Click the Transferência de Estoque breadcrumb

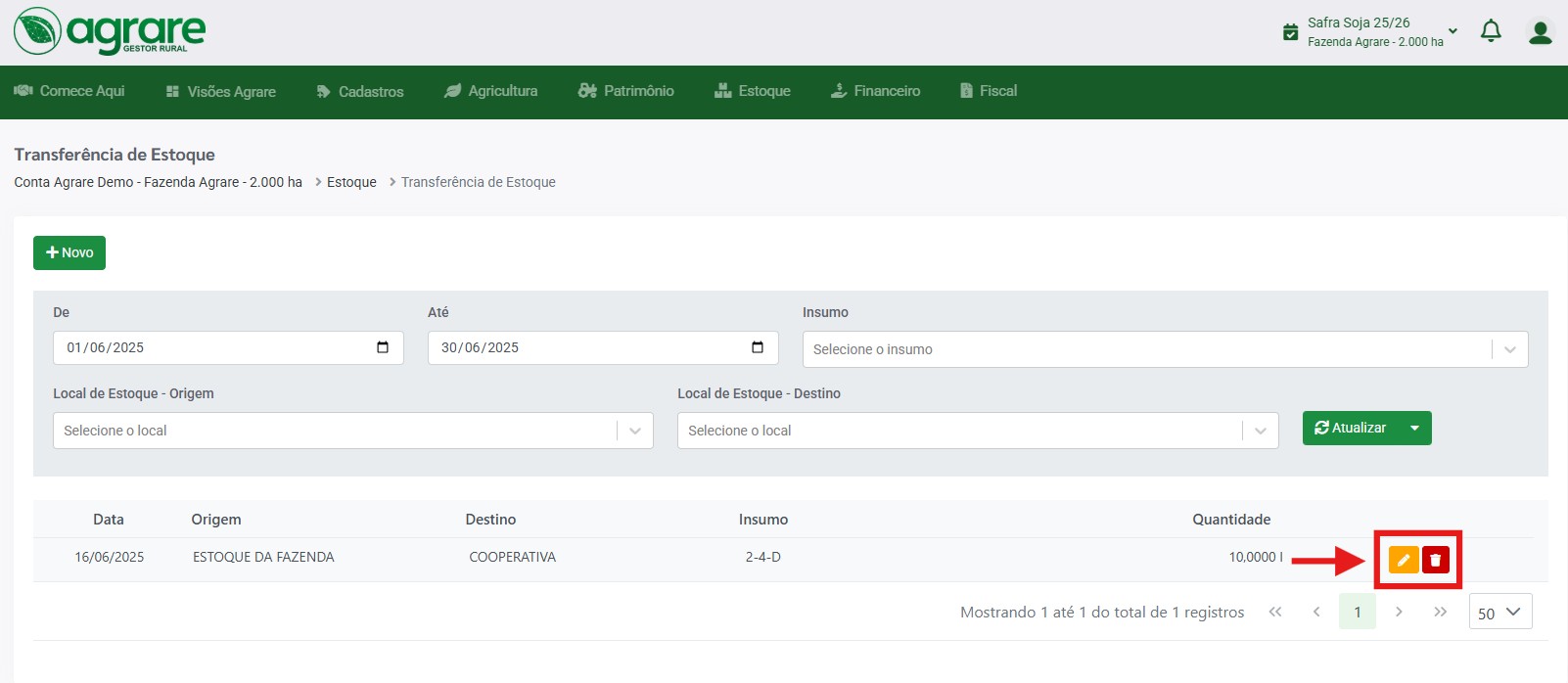[x=479, y=182]
